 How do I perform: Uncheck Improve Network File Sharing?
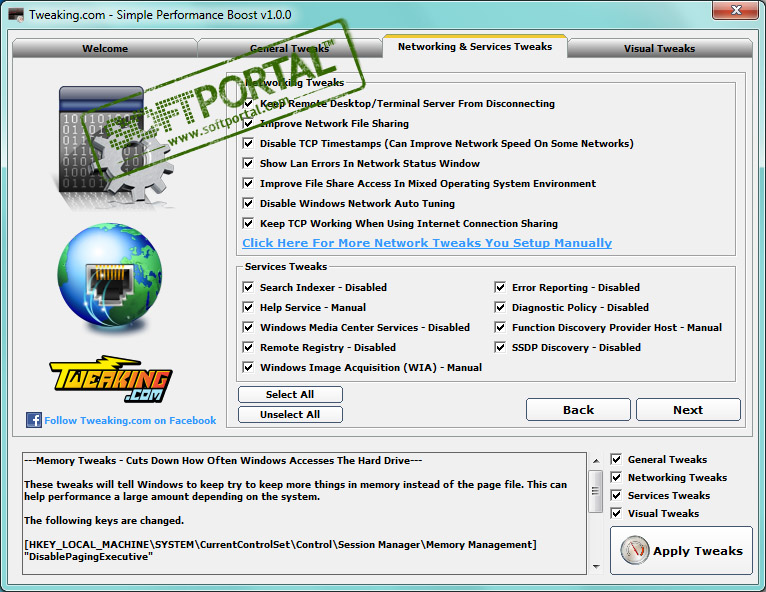coord(248,123)
